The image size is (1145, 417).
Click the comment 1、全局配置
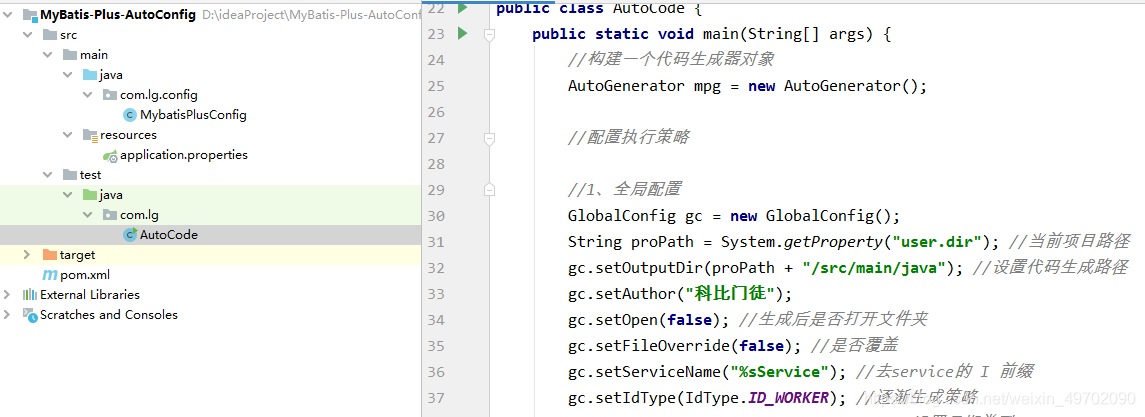(x=624, y=190)
